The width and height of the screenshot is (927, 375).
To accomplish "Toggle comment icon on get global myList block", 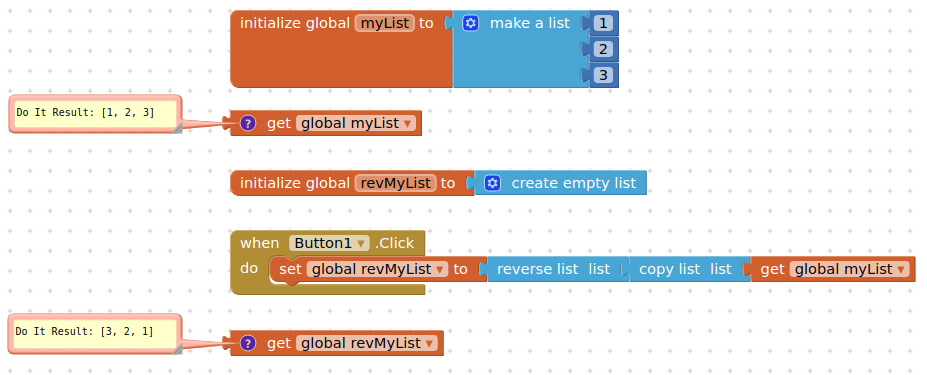I will click(248, 124).
